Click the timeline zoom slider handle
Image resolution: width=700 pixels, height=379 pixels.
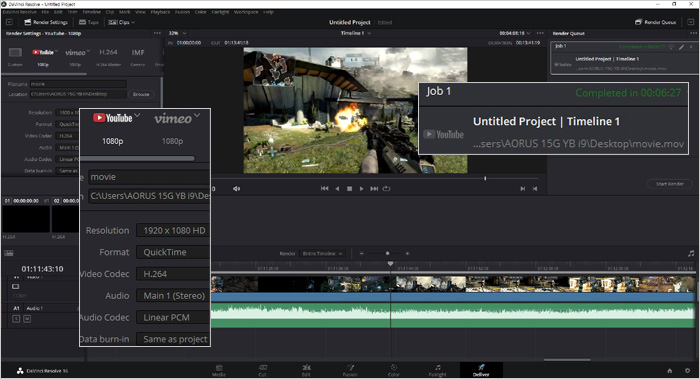coord(388,254)
